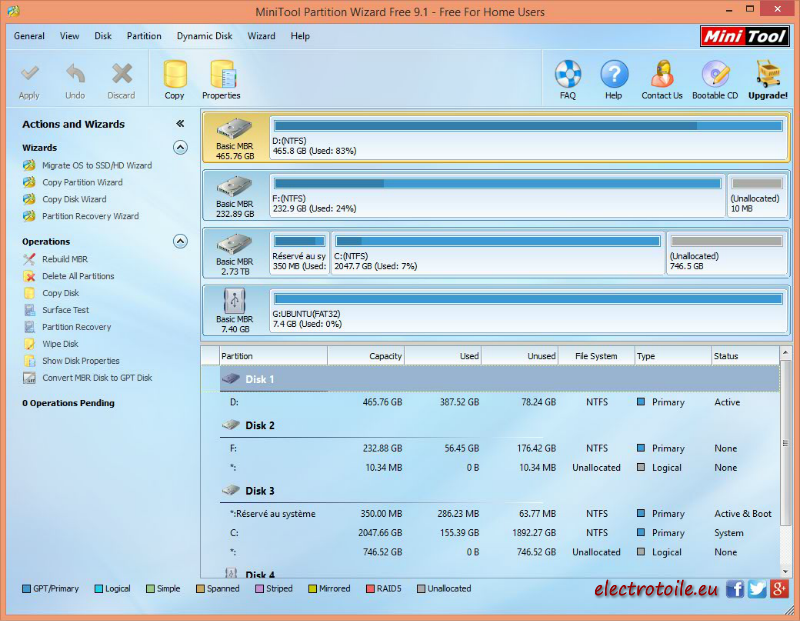Click the Status column header

(745, 356)
